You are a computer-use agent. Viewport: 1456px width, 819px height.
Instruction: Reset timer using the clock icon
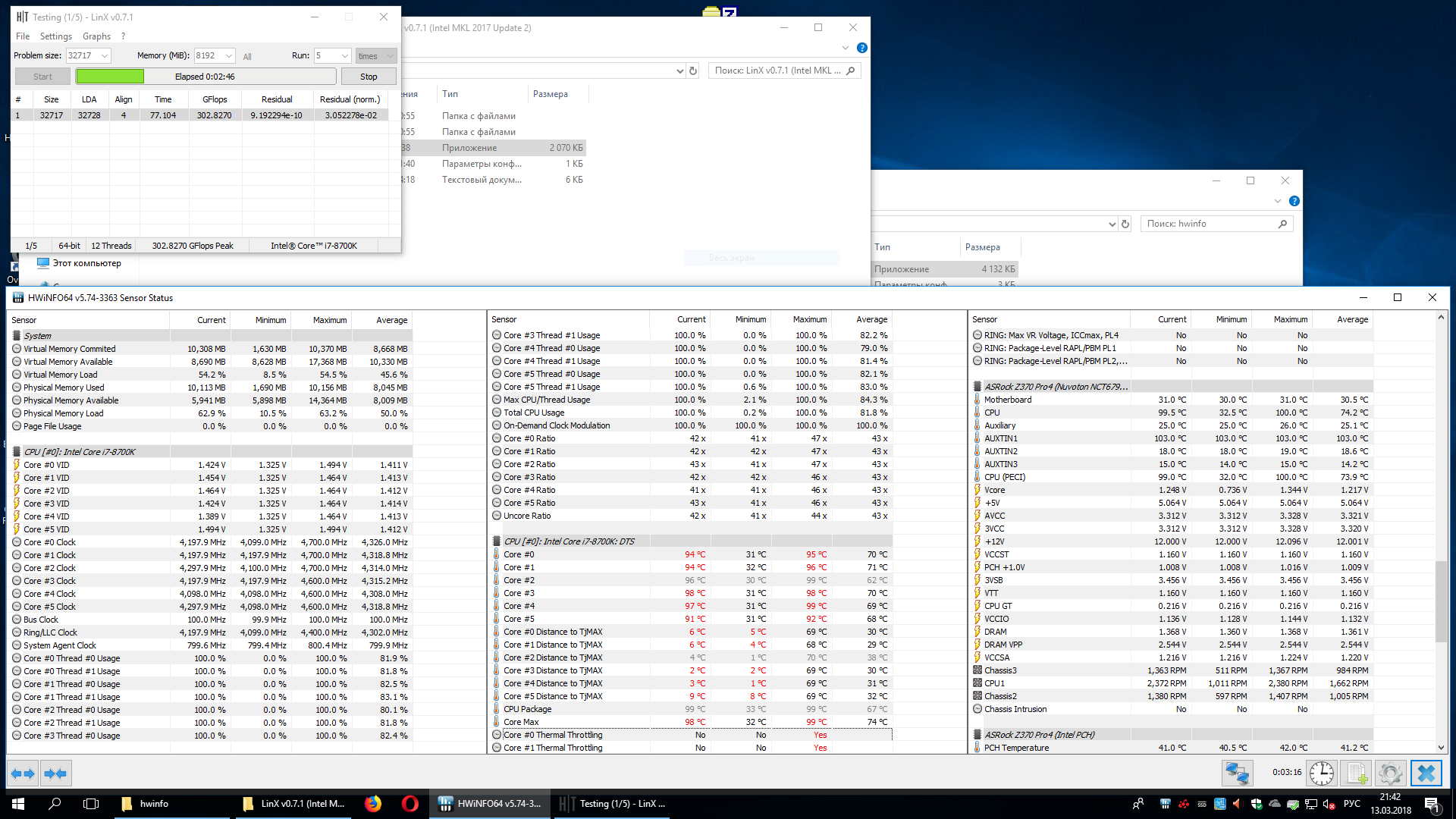pyautogui.click(x=1322, y=773)
